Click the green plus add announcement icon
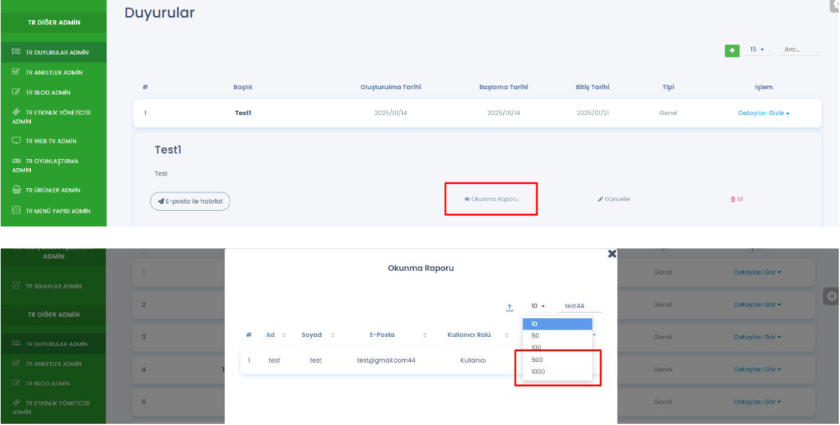The width and height of the screenshot is (840, 425). (x=732, y=49)
